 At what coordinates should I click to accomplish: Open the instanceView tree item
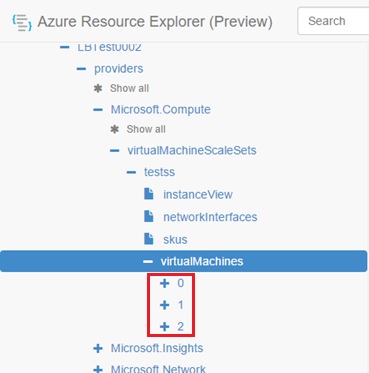click(x=198, y=195)
